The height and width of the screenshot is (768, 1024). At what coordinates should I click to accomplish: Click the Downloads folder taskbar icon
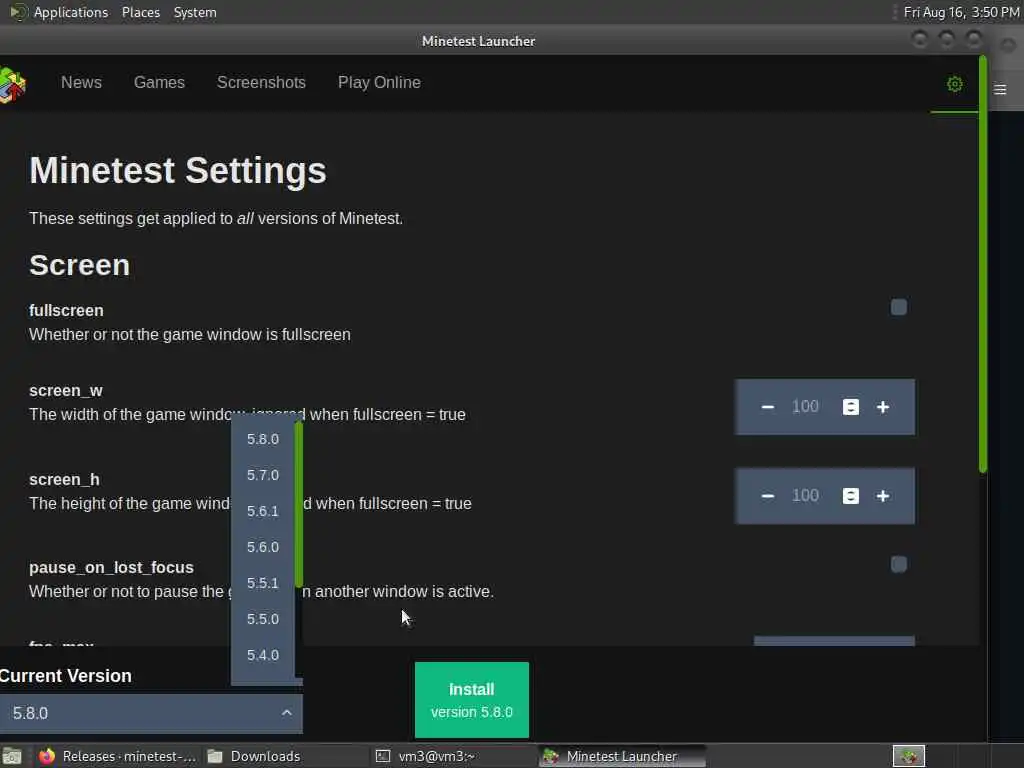point(215,756)
